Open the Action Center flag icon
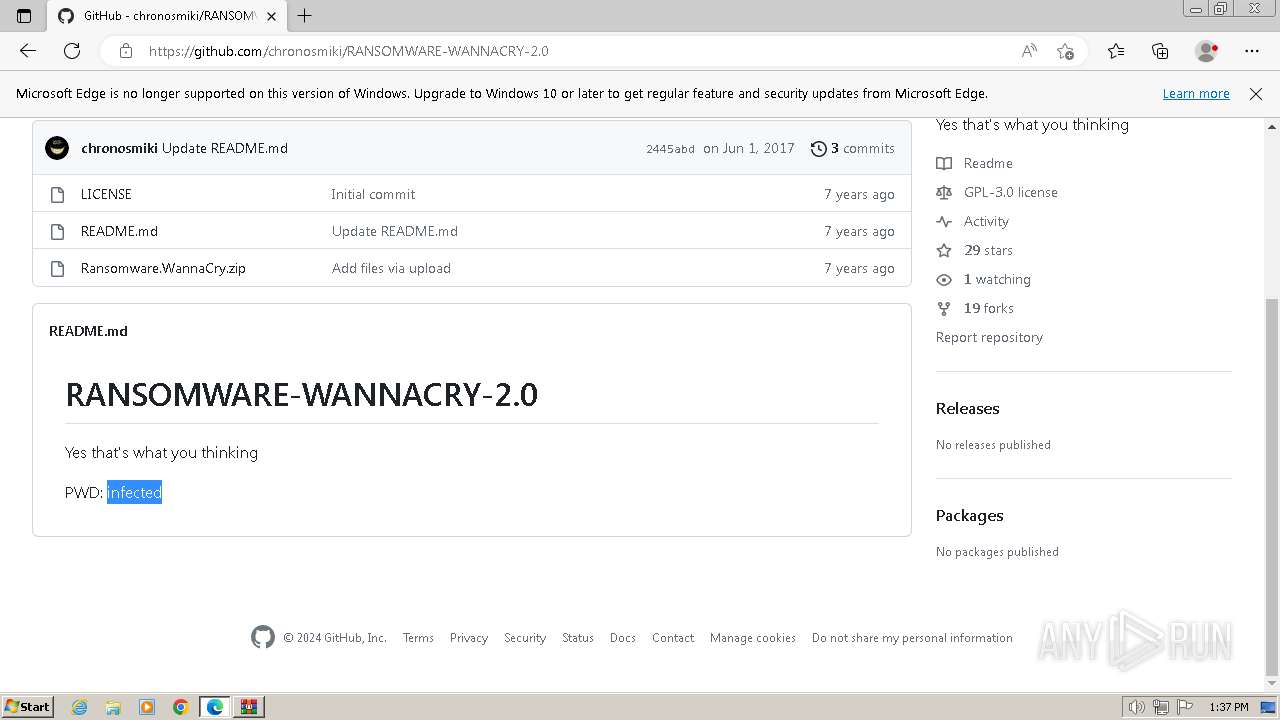This screenshot has height=720, width=1280. [1183, 707]
